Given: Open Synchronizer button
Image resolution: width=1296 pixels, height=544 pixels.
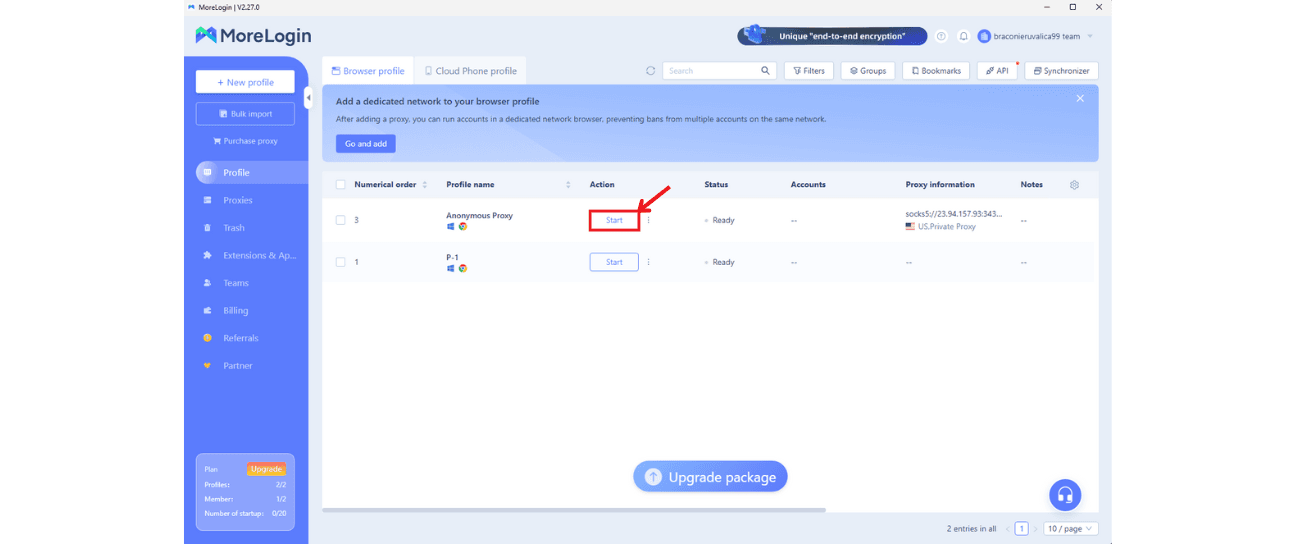Looking at the screenshot, I should point(1062,71).
